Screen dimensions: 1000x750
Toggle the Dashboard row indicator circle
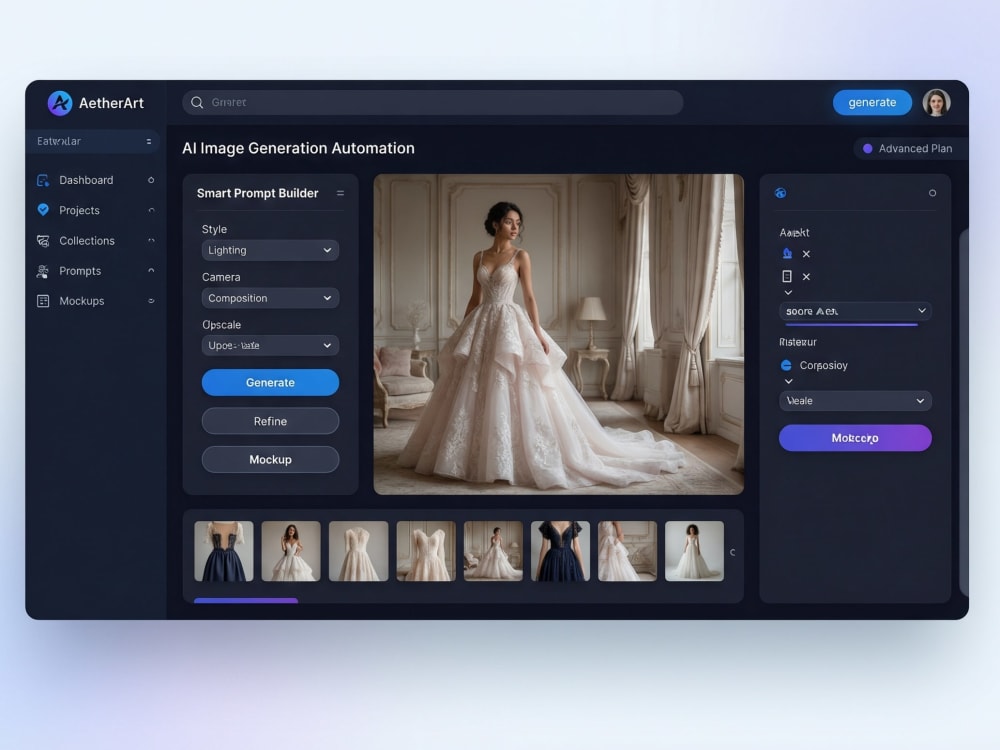click(151, 180)
